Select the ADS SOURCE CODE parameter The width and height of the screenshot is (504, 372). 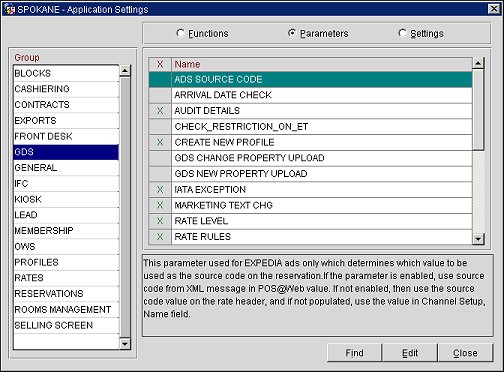pos(322,80)
